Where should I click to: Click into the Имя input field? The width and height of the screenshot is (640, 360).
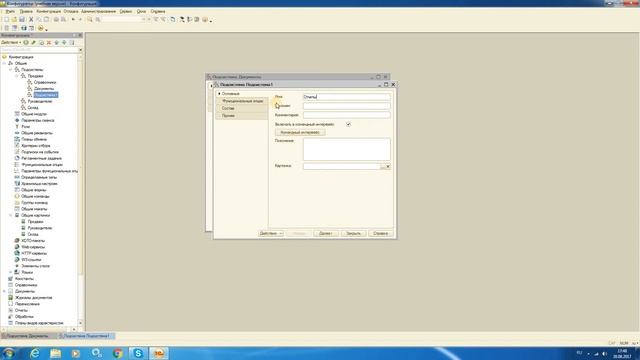[347, 97]
